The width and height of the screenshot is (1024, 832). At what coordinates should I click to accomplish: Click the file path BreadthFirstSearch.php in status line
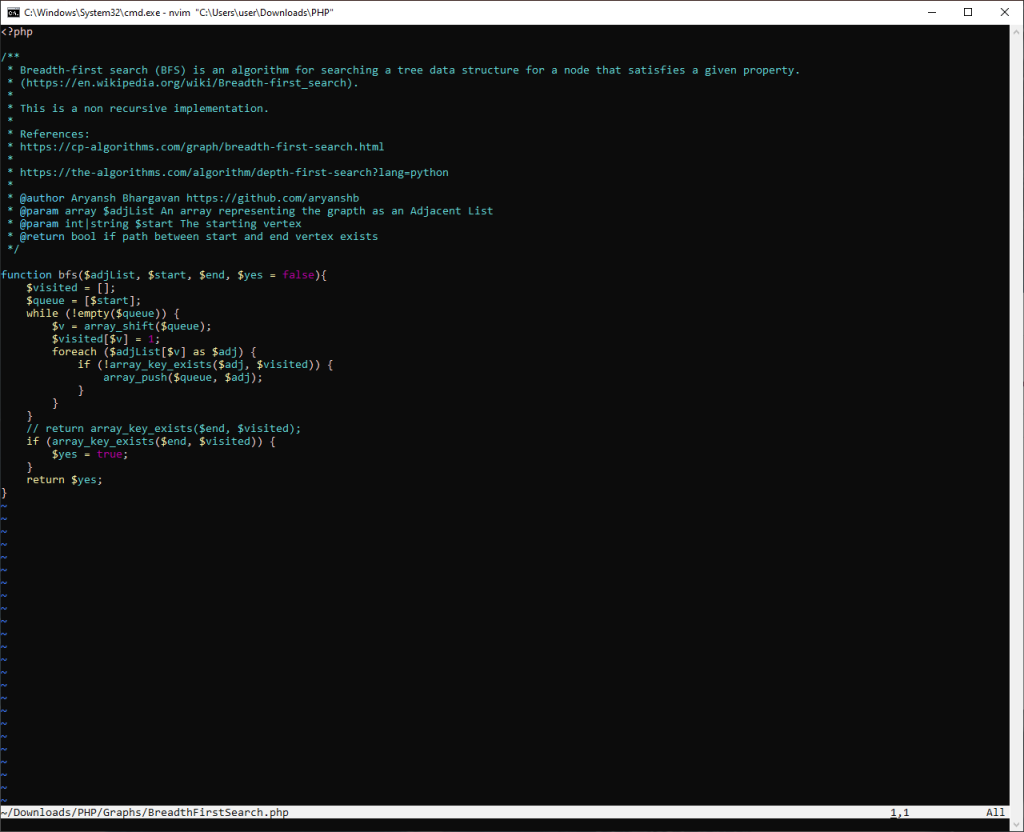(144, 812)
